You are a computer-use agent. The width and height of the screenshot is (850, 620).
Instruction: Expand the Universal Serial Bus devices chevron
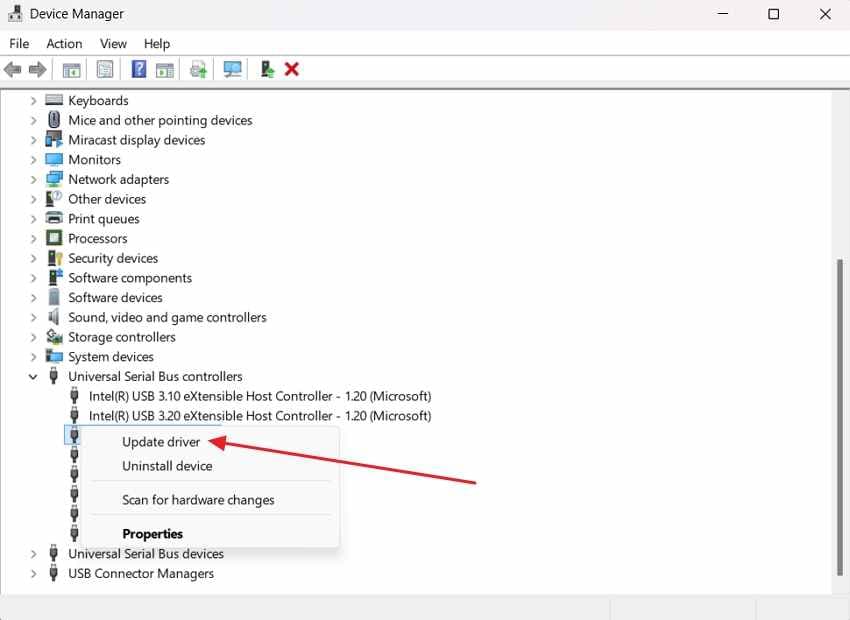pos(34,554)
